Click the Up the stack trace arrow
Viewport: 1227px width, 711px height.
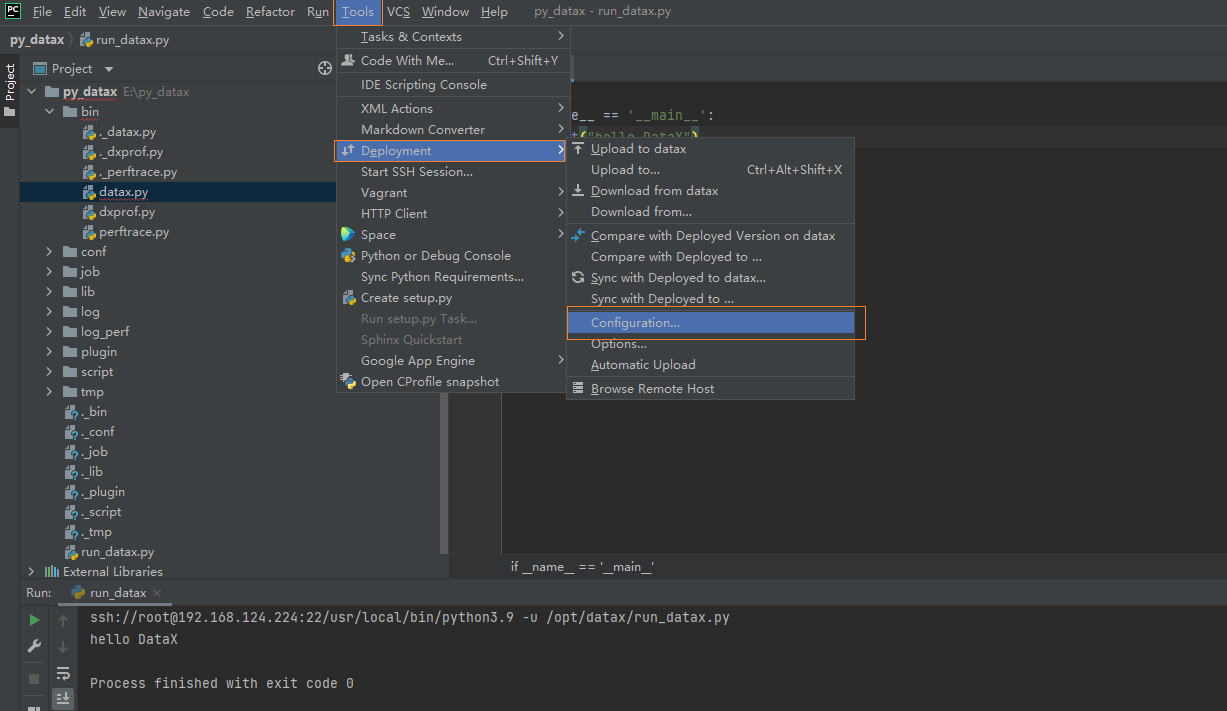63,620
